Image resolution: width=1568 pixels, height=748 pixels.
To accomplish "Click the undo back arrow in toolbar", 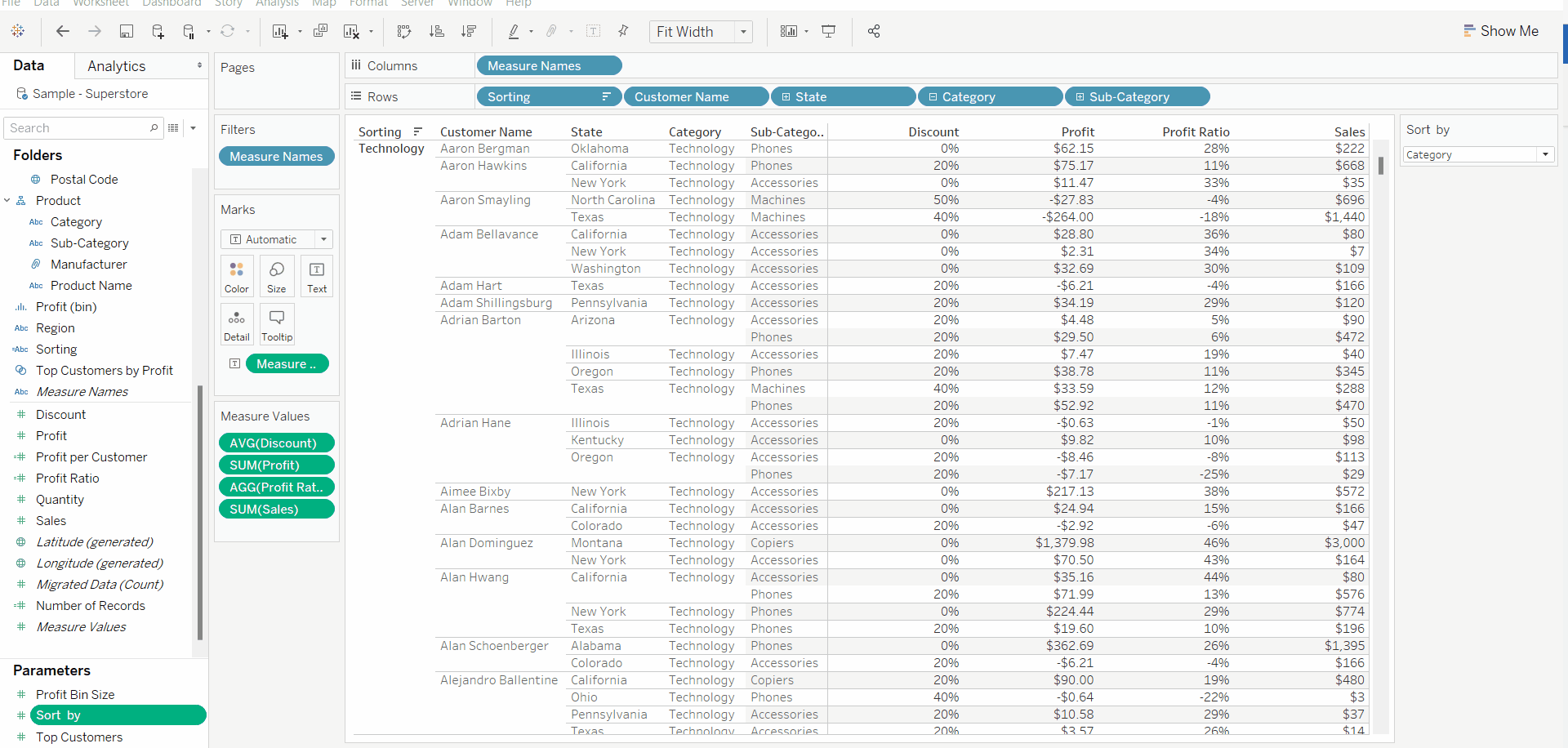I will click(63, 31).
